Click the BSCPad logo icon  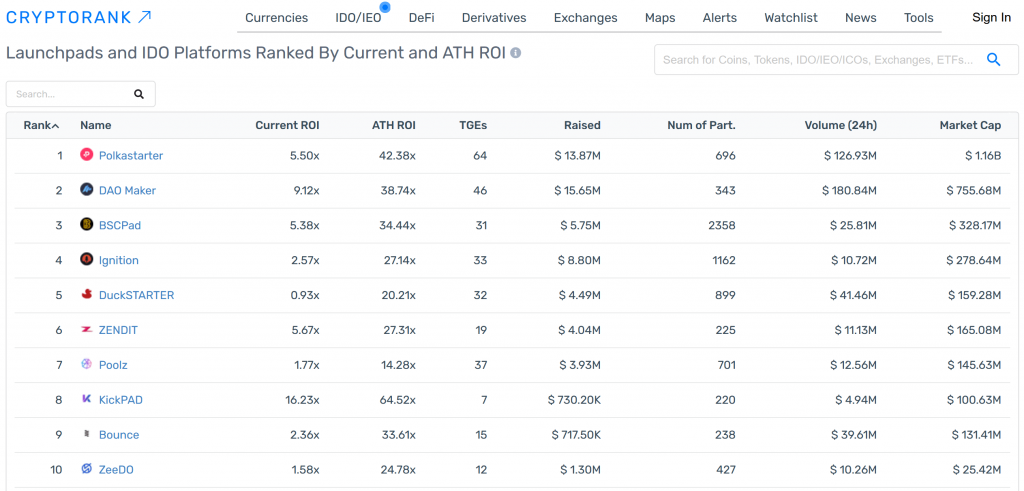[x=86, y=225]
